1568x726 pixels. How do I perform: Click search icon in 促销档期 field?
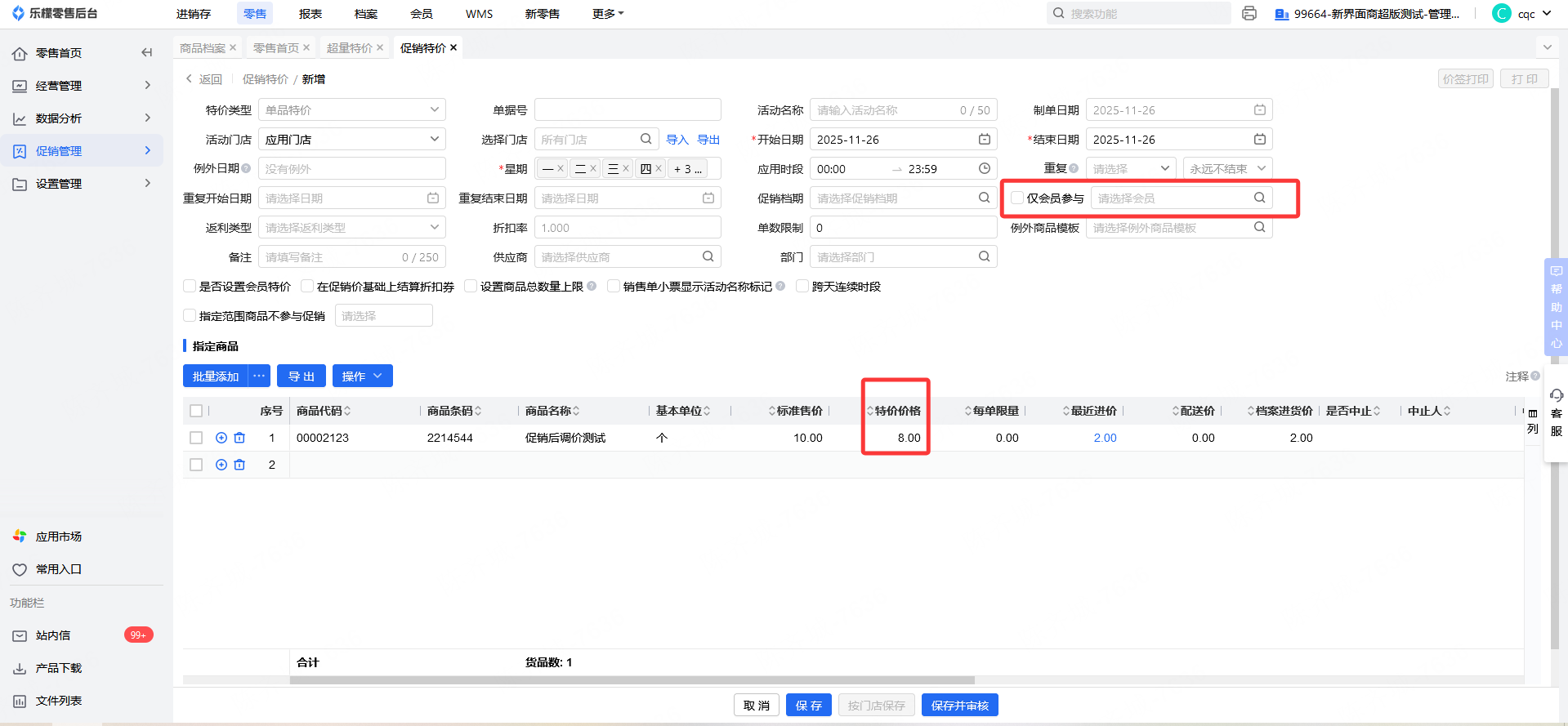[985, 198]
